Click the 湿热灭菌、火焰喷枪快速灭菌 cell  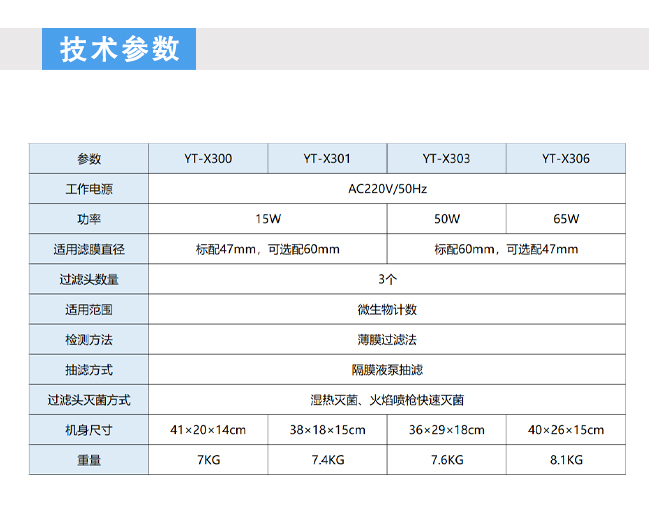[387, 399]
